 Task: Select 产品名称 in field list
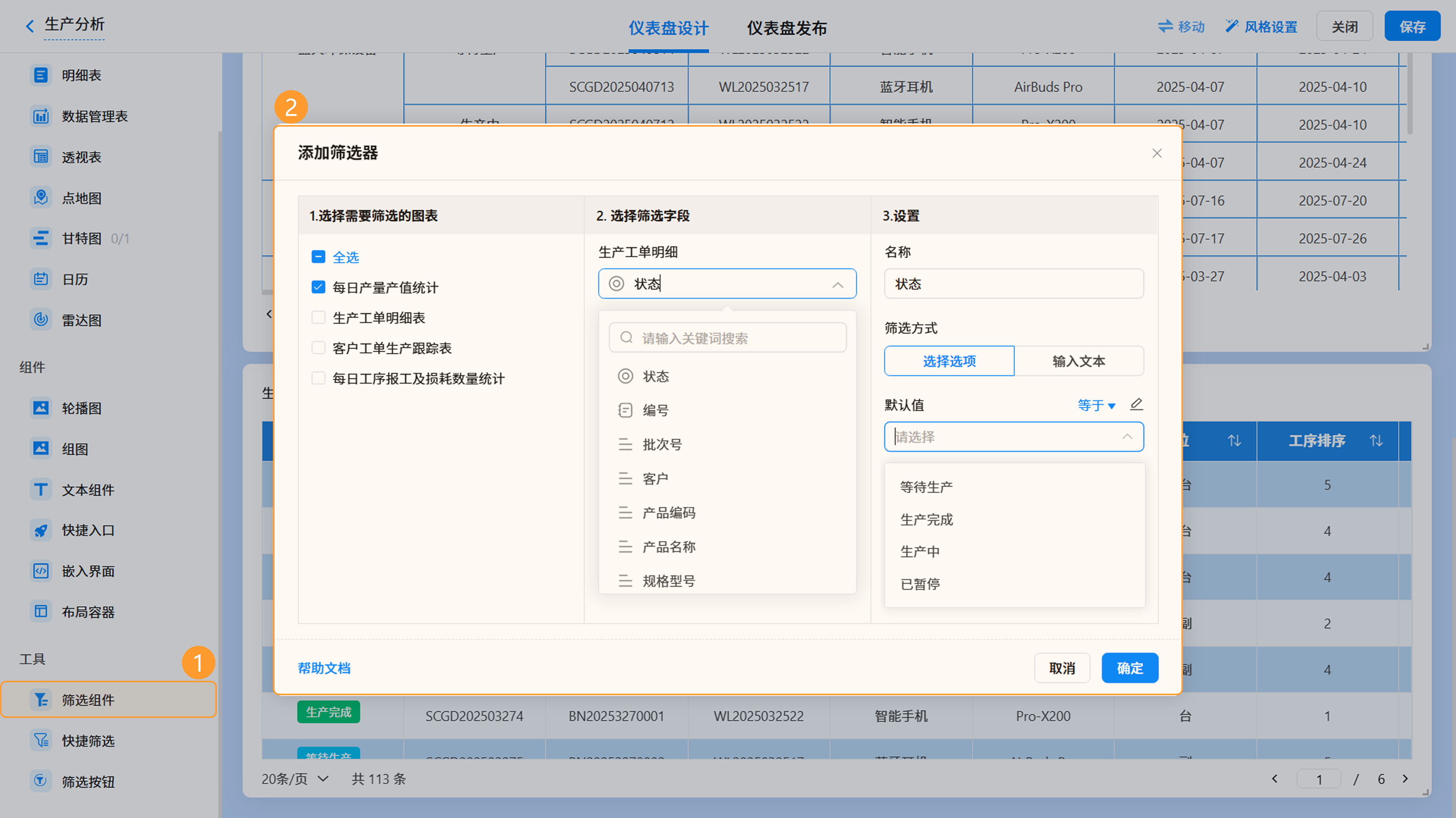728,547
